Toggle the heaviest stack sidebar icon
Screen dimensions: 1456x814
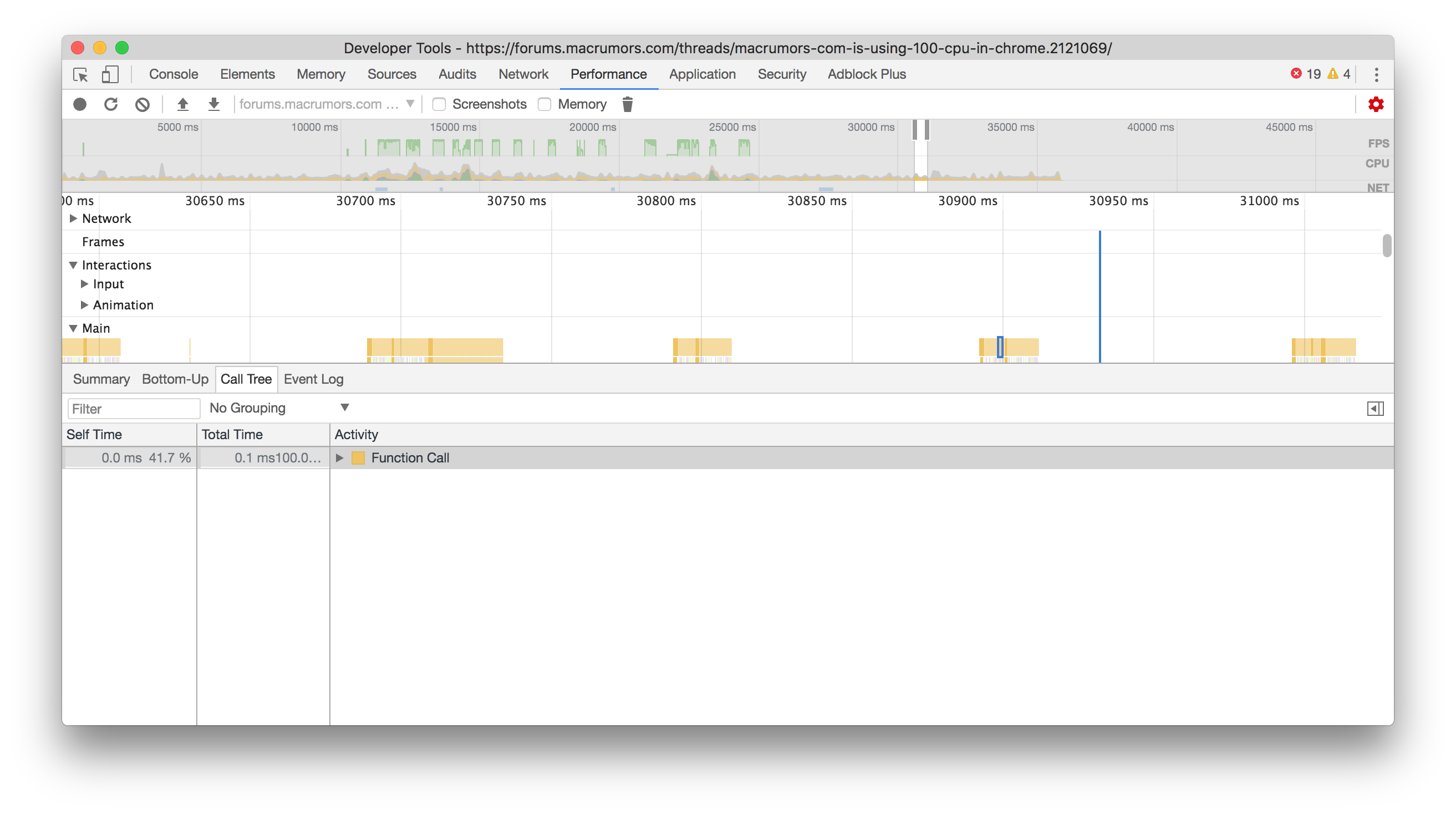(x=1375, y=408)
